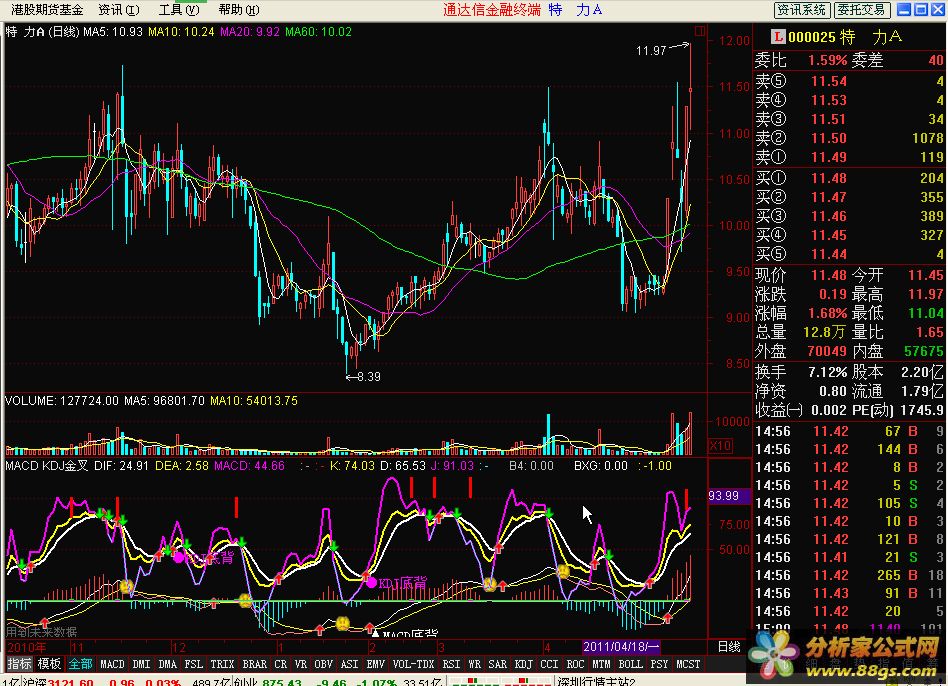Image resolution: width=948 pixels, height=686 pixels.
Task: Click the tick row showing 265 B
Action: (849, 575)
